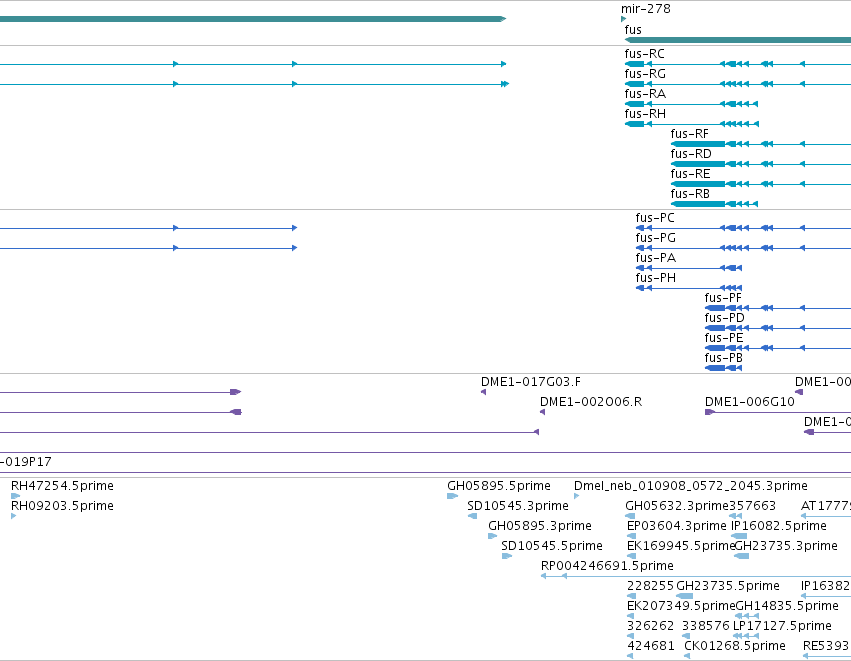Select the DME1-002O06.R arrow marker
Image resolution: width=851 pixels, height=661 pixels.
point(542,412)
